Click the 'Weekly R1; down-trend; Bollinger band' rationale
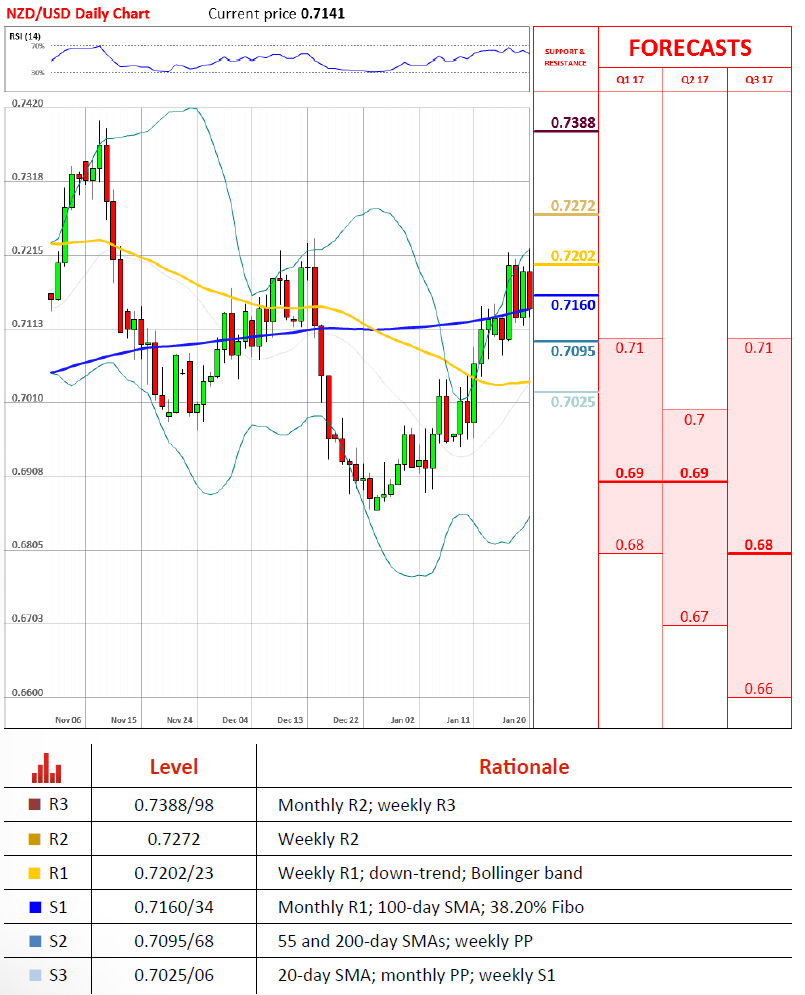The image size is (805, 995). pos(430,873)
